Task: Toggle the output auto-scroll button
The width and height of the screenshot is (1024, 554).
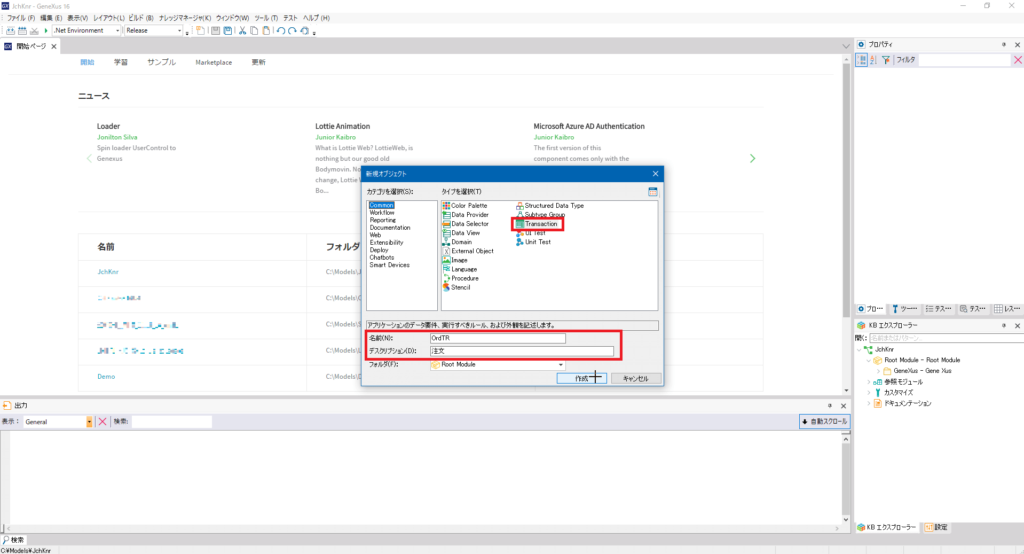Action: click(824, 421)
